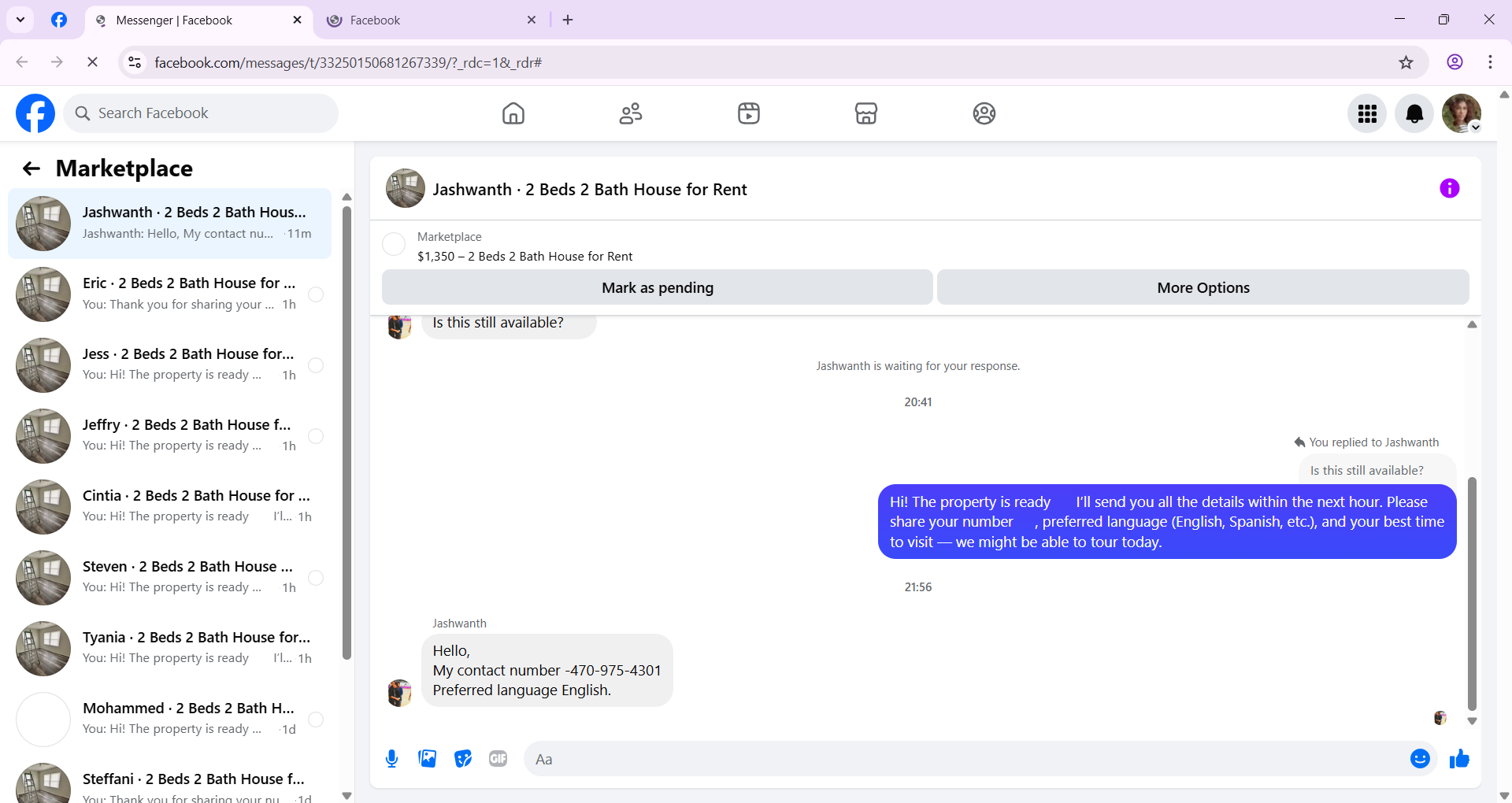Switch to the second Facebook tab
The height and width of the screenshot is (803, 1512).
coord(432,20)
